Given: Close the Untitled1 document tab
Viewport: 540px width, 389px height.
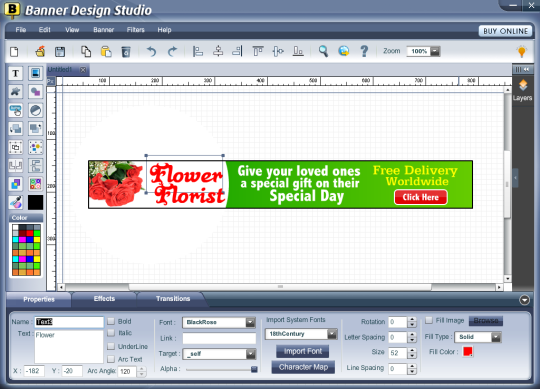Looking at the screenshot, I should coord(83,70).
